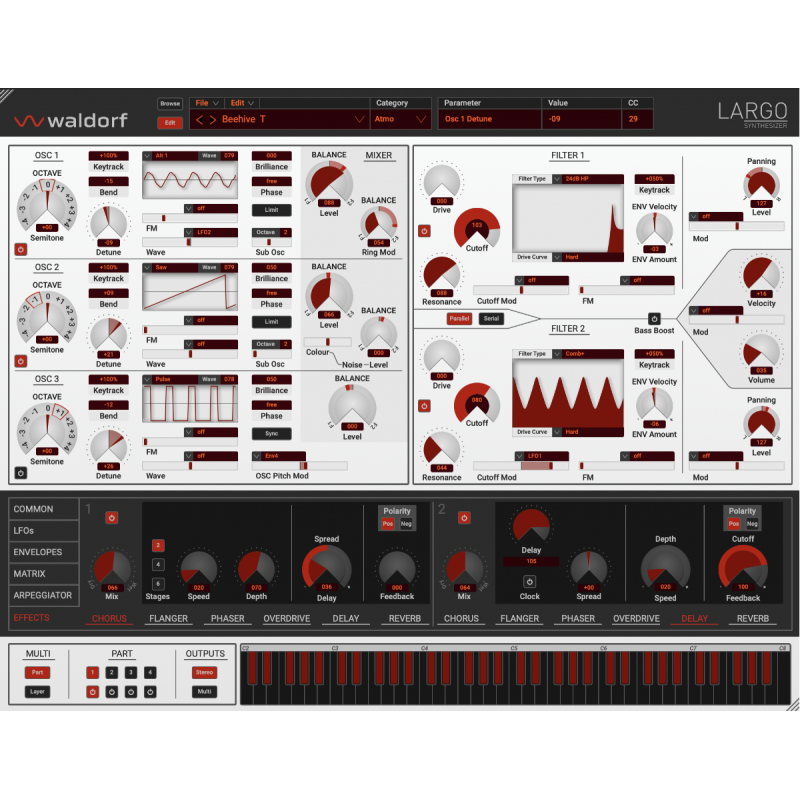Activate effect slot 2 power icon
The height and width of the screenshot is (800, 800).
462,517
